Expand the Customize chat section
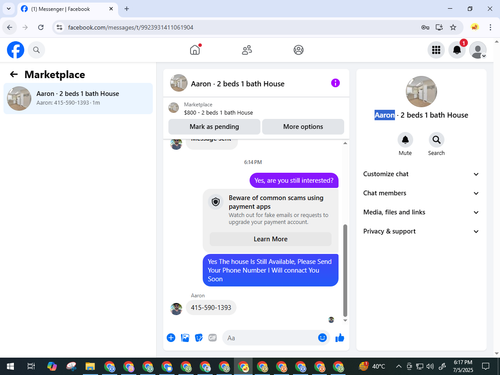 click(421, 174)
